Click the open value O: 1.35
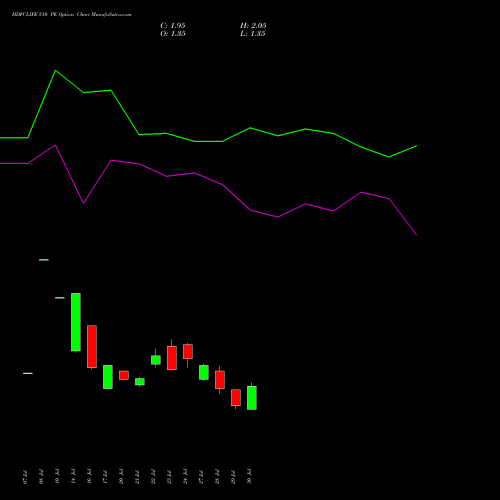This screenshot has height=500, width=500. [x=173, y=34]
